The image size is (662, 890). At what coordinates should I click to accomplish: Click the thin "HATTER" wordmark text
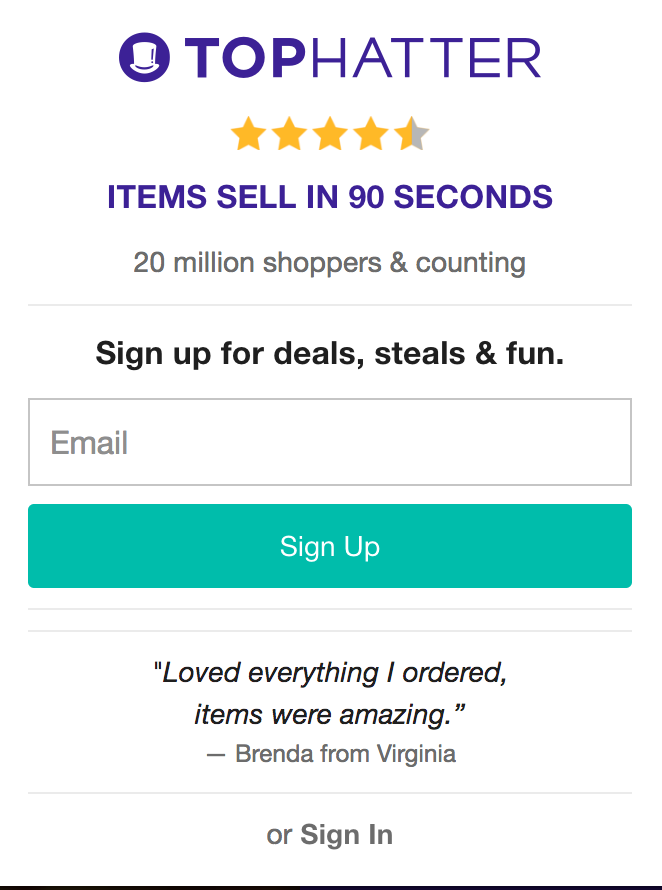pos(425,58)
